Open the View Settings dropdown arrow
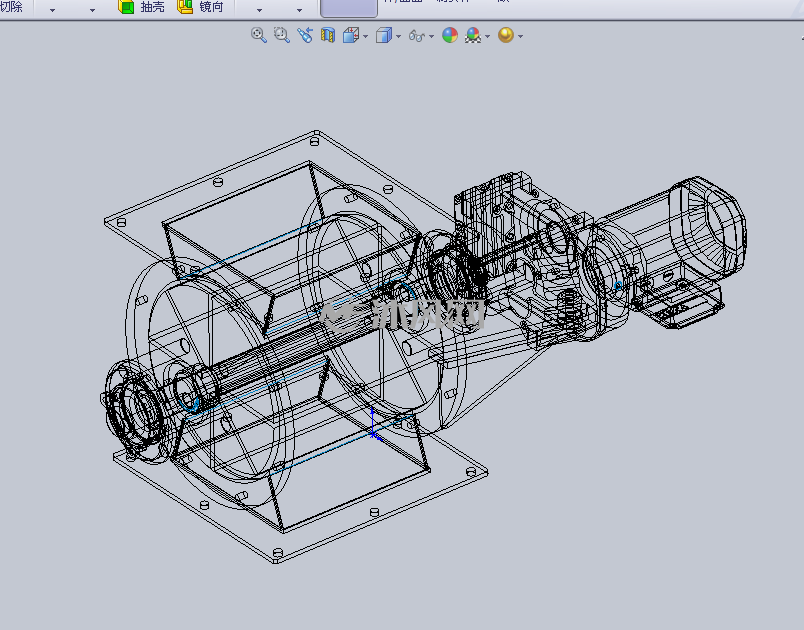The image size is (804, 630). pos(520,36)
